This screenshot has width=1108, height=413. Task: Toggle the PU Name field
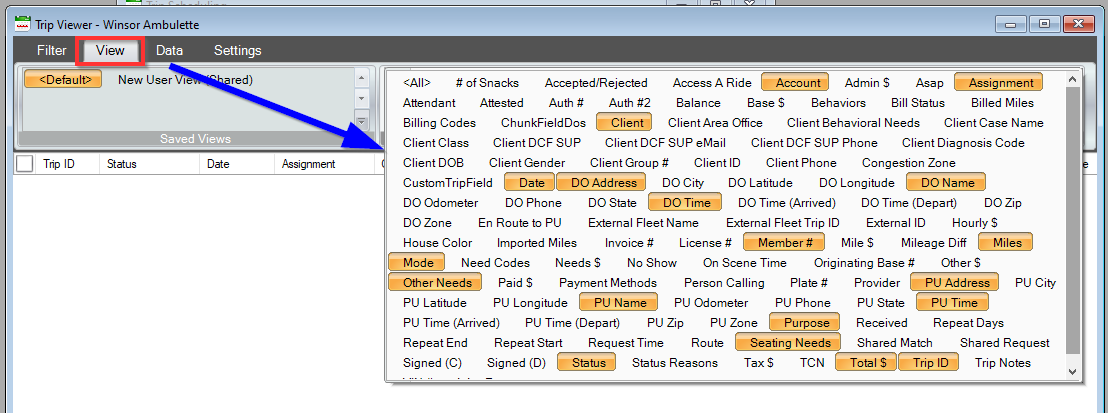point(620,302)
